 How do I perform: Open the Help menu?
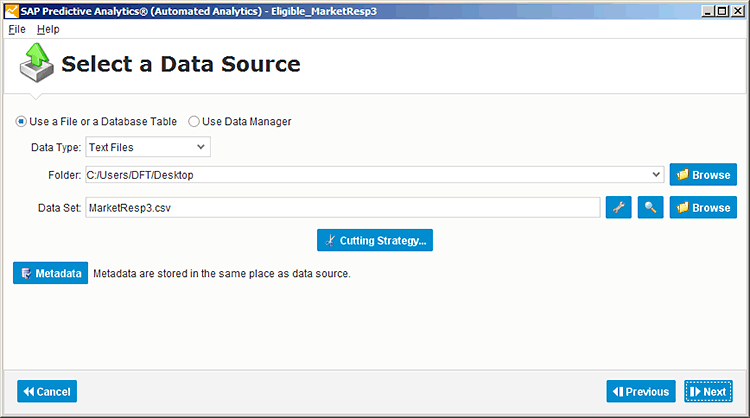coord(48,29)
